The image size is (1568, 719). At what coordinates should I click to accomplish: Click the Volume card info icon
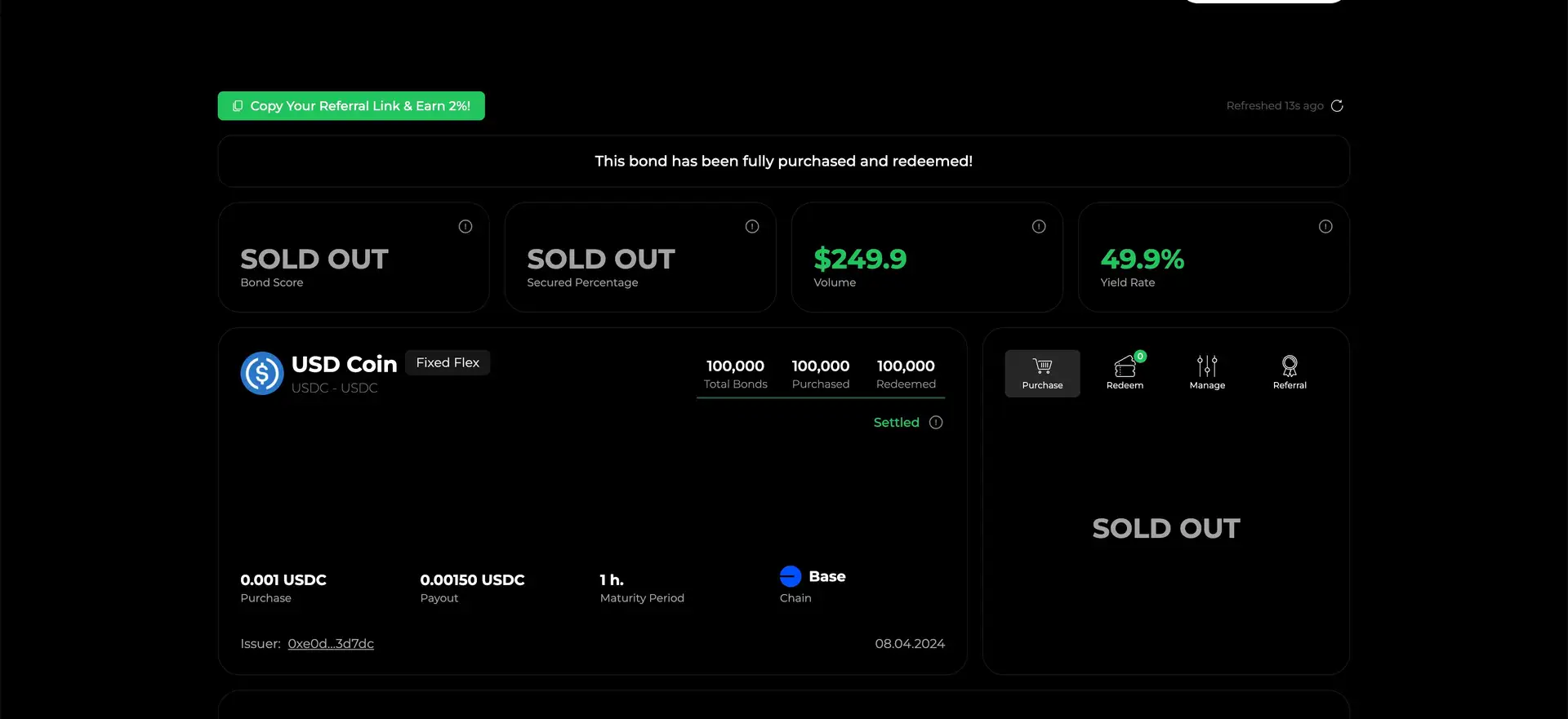(1039, 227)
